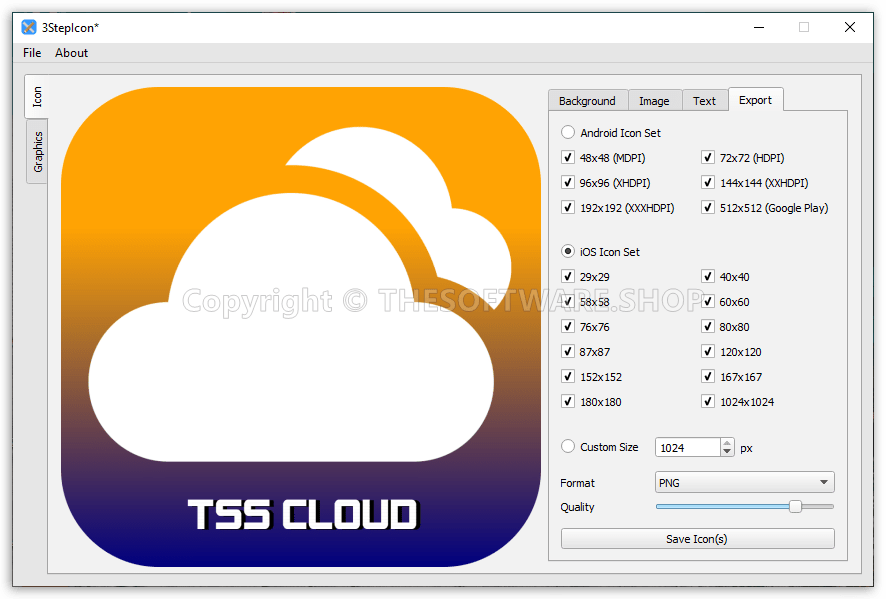Image resolution: width=886 pixels, height=599 pixels.
Task: Uncheck the 48x48 (MDPI) checkbox
Action: point(568,158)
